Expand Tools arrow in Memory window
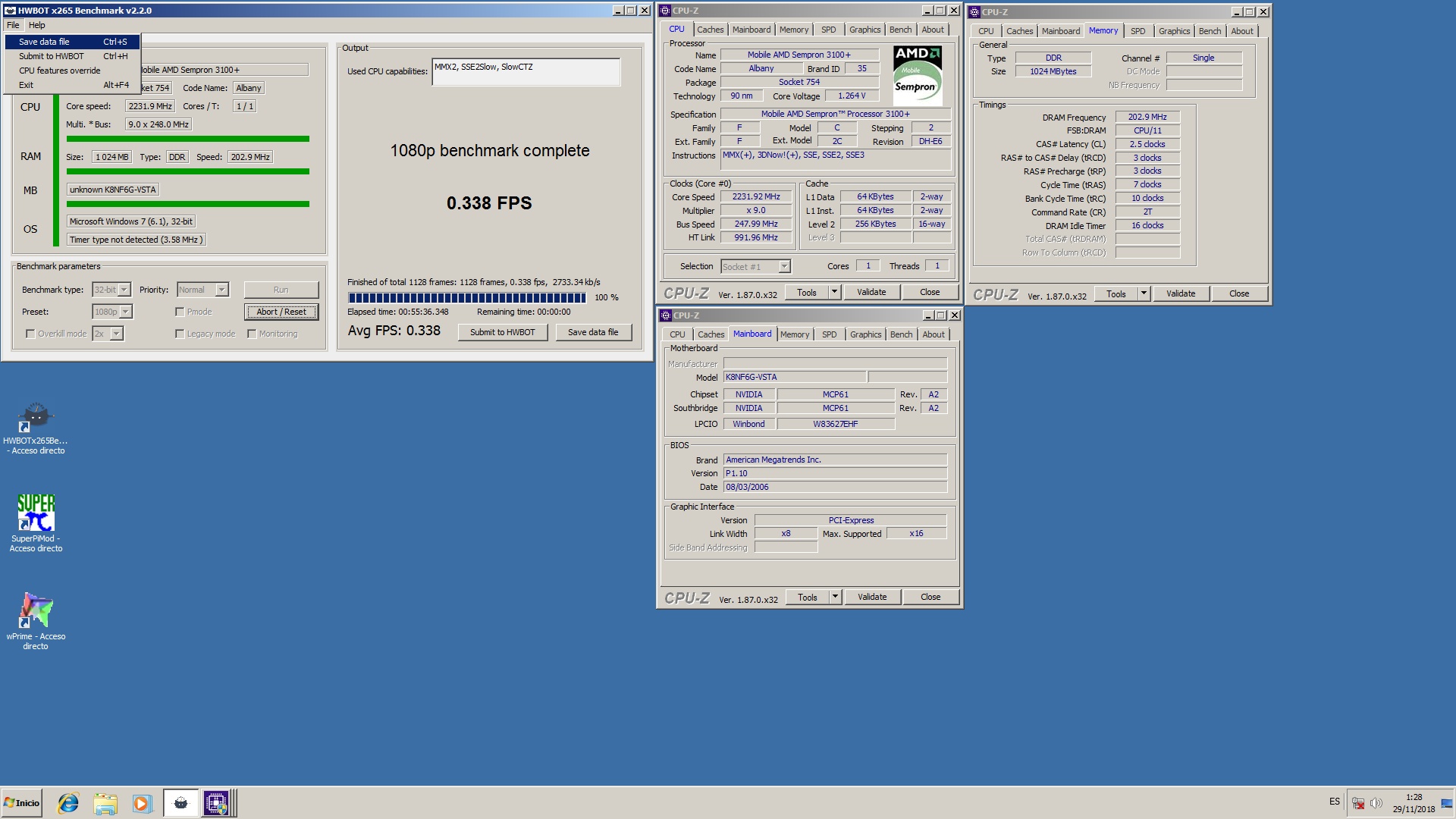This screenshot has height=819, width=1456. (x=1144, y=293)
